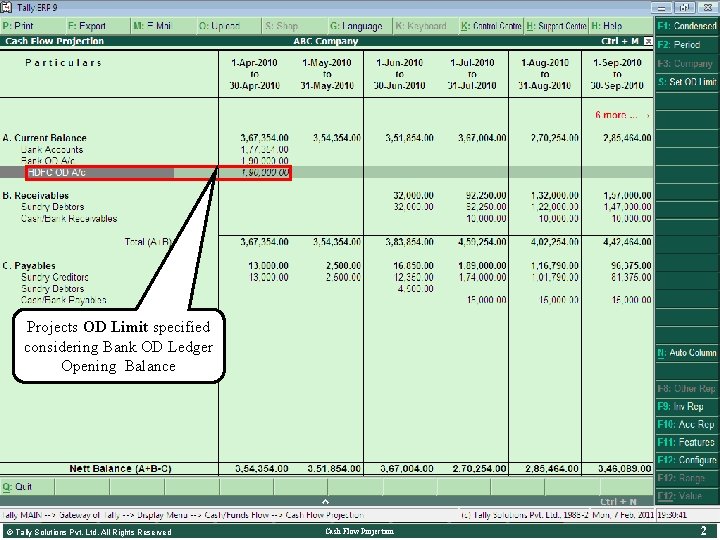
Task: Select Sundry Debtors under Payables
Action: tap(52, 289)
